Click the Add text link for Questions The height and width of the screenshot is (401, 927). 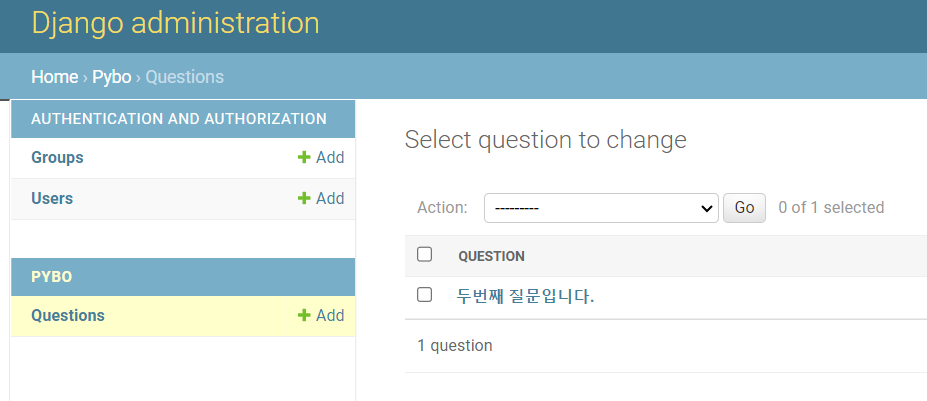click(x=330, y=316)
